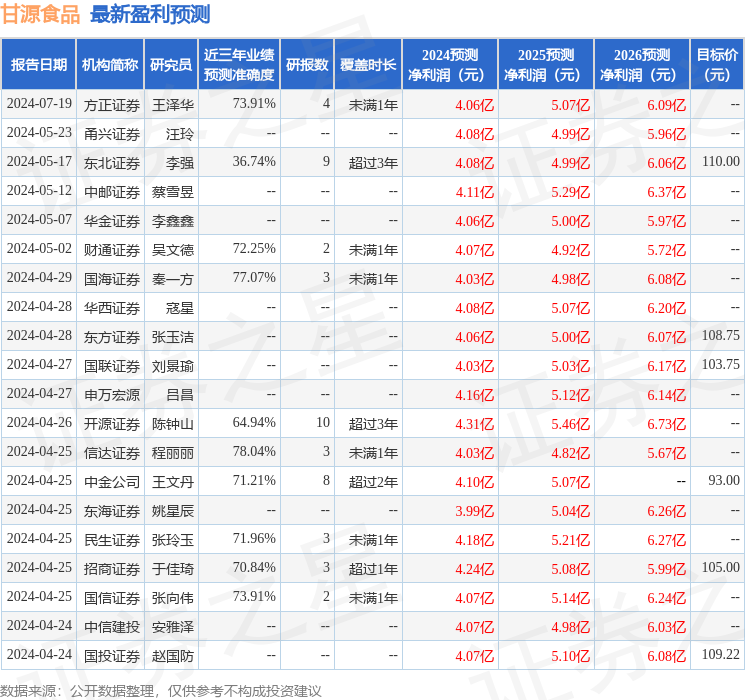This screenshot has width=745, height=700.
Task: Click the 最新盈利预测 heading text
Action: coord(150,14)
